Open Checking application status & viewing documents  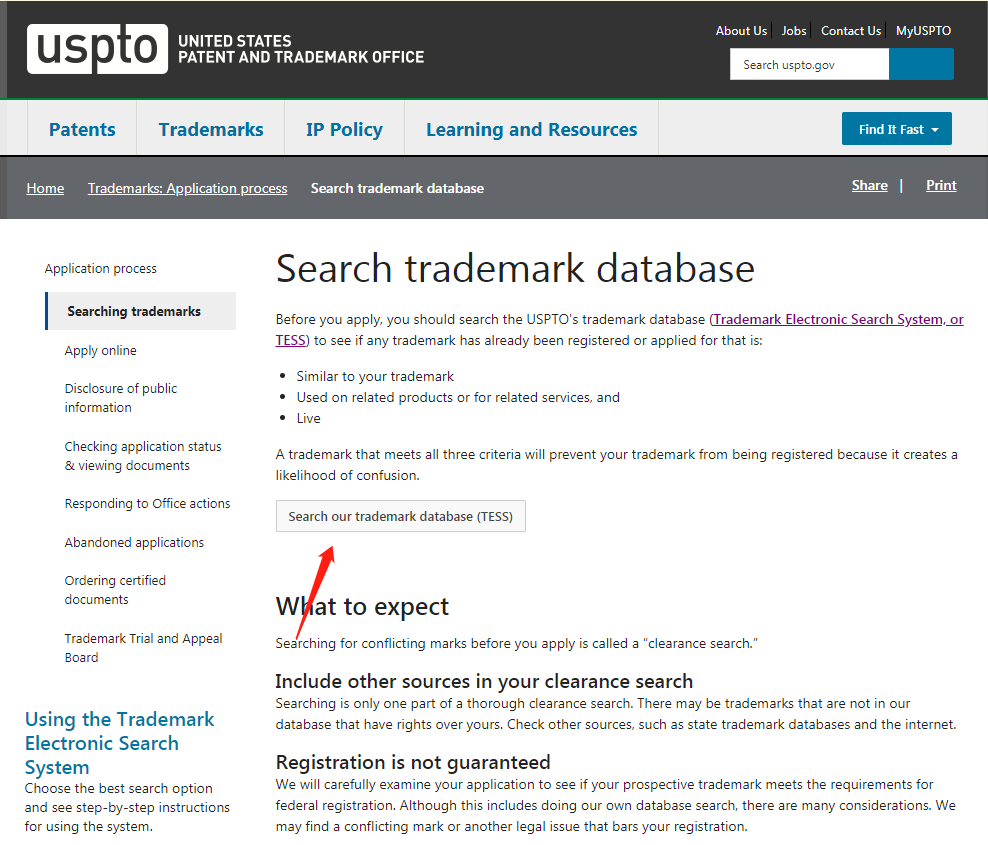coord(143,456)
